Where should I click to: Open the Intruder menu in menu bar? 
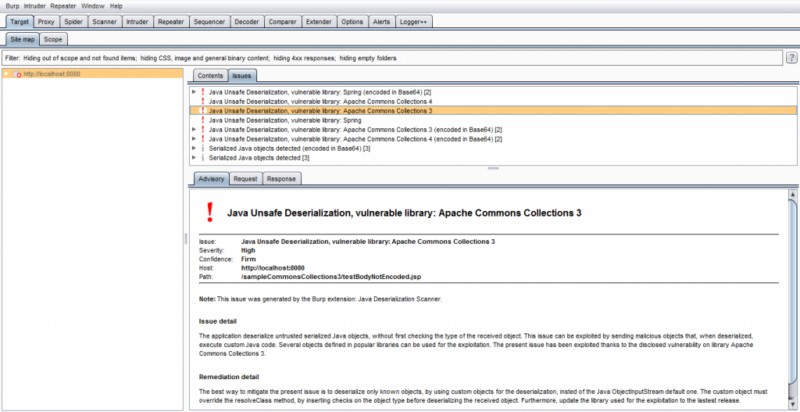point(35,6)
